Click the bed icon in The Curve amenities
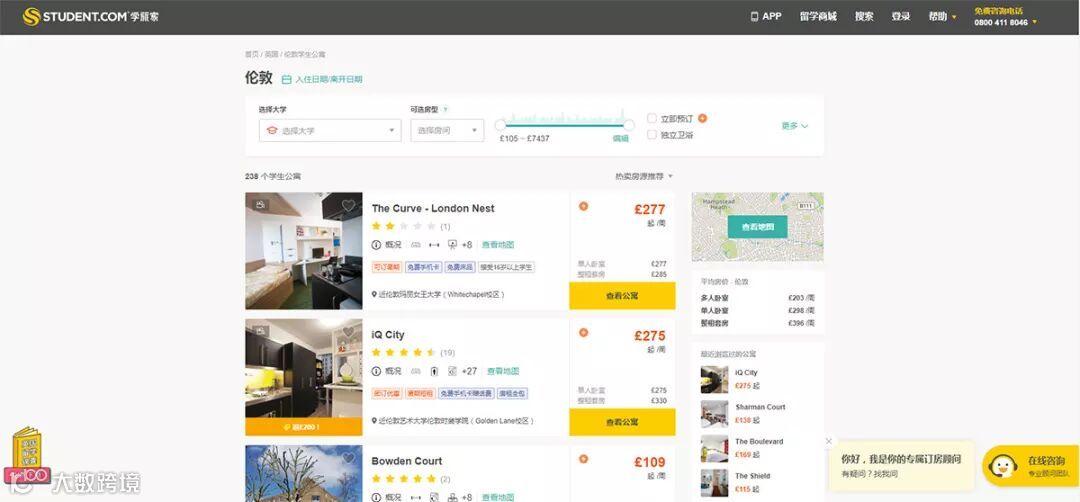This screenshot has width=1080, height=502. click(x=416, y=244)
